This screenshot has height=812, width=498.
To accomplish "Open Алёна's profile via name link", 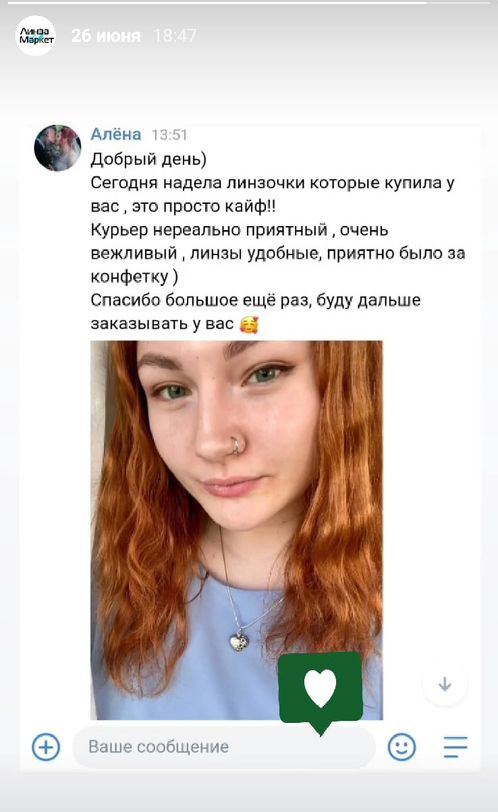I will pyautogui.click(x=115, y=134).
